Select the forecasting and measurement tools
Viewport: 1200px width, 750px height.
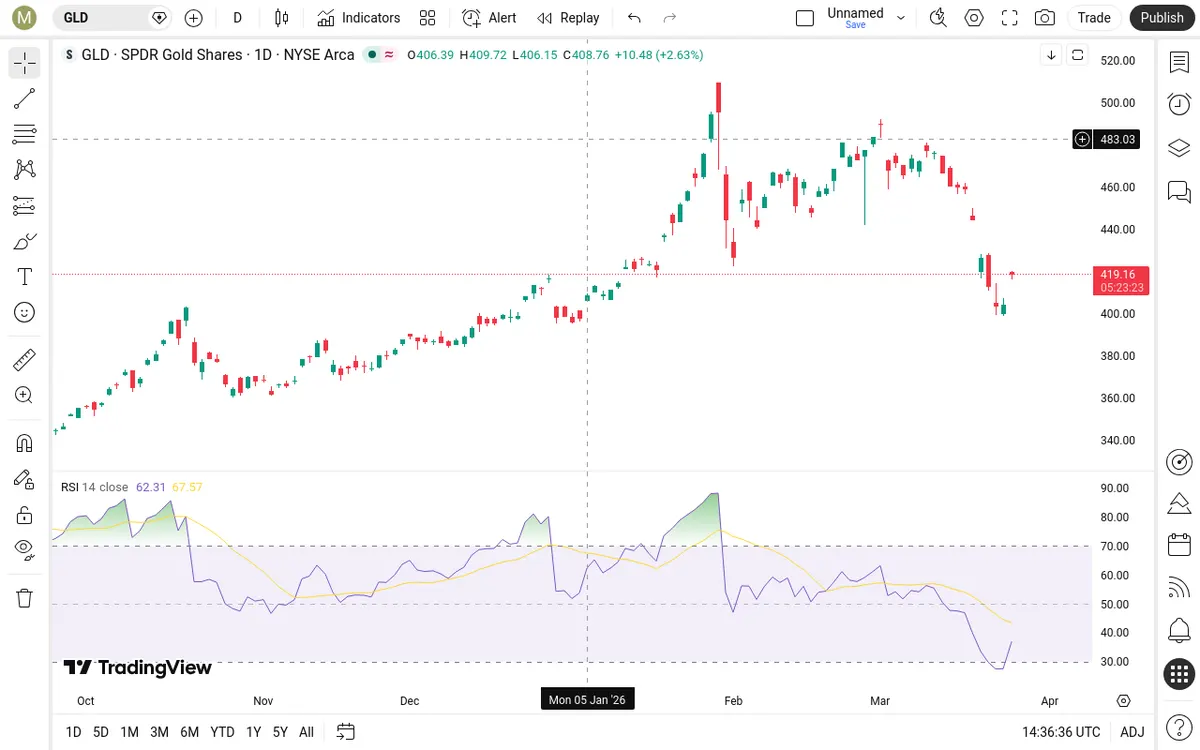coord(25,206)
